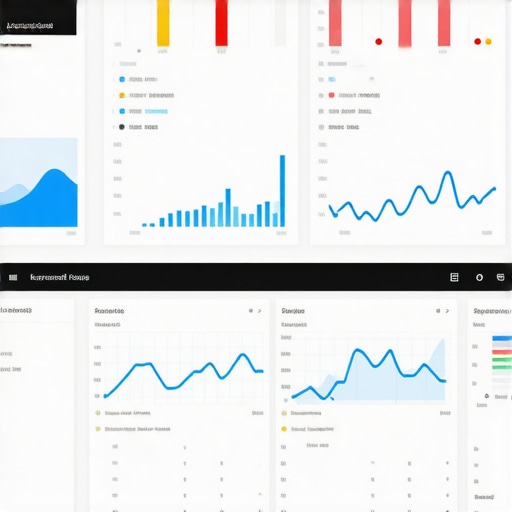The image size is (512, 512).
Task: Click the circle icon in black header bar
Action: (479, 277)
